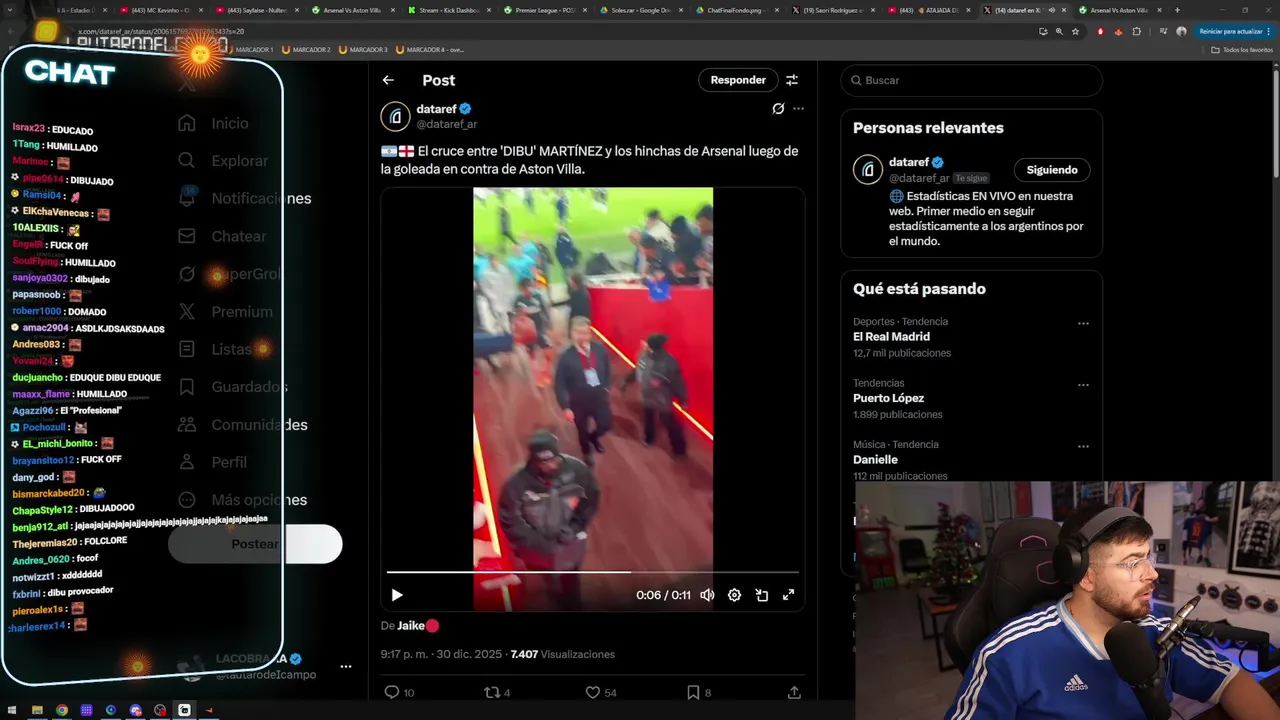1280x720 pixels.
Task: Play the video in the post
Action: (397, 595)
